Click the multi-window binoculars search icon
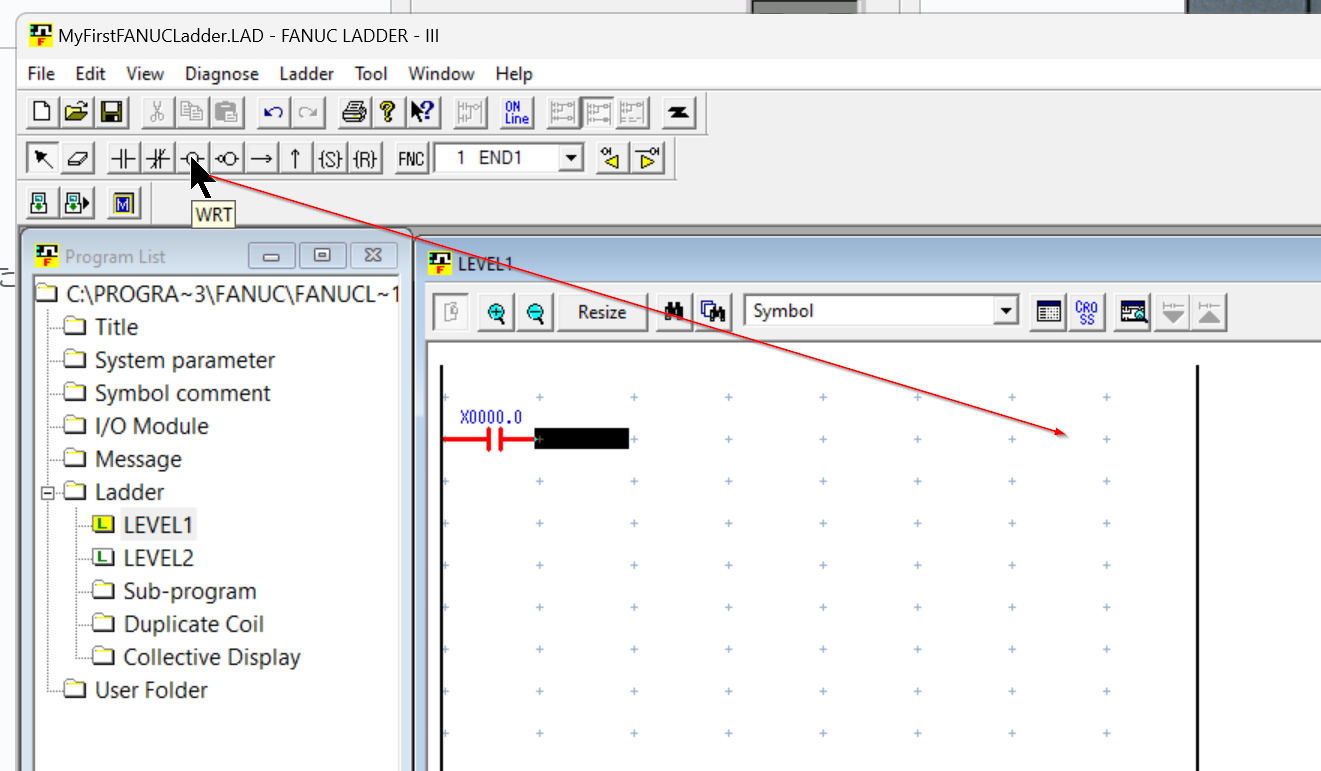Image resolution: width=1321 pixels, height=771 pixels. [712, 312]
